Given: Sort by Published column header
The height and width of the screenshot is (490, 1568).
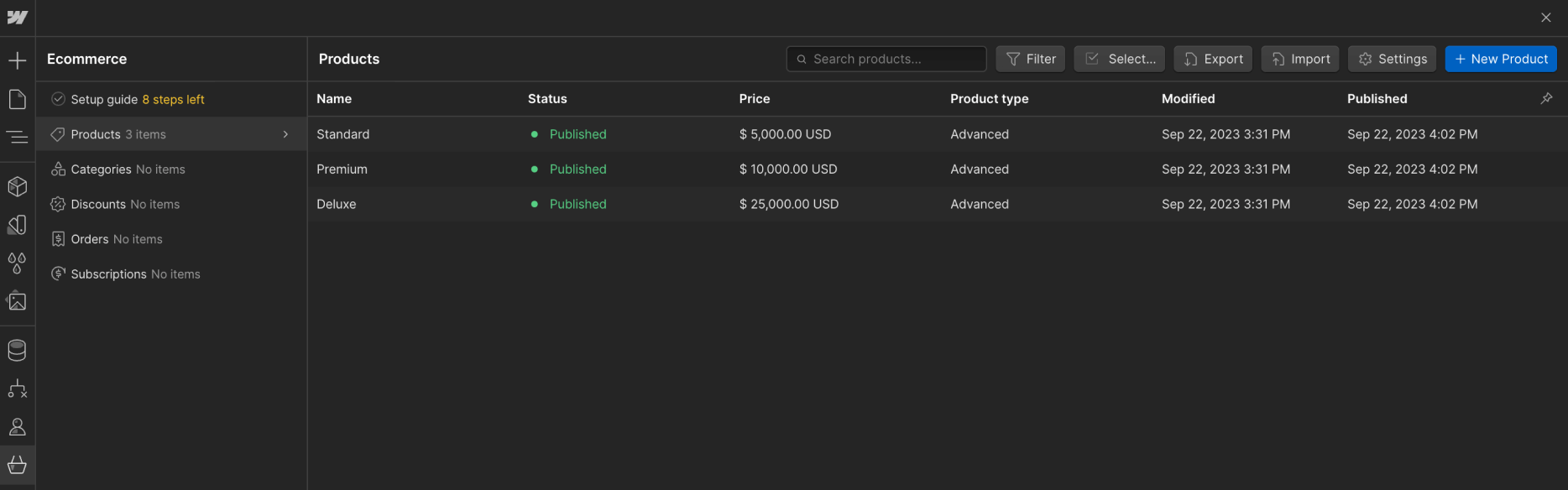Looking at the screenshot, I should pos(1377,98).
